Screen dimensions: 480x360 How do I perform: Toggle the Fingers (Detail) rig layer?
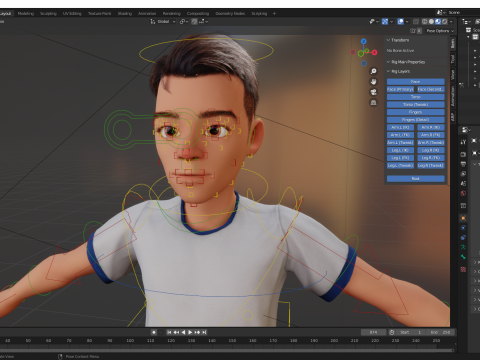tap(416, 120)
